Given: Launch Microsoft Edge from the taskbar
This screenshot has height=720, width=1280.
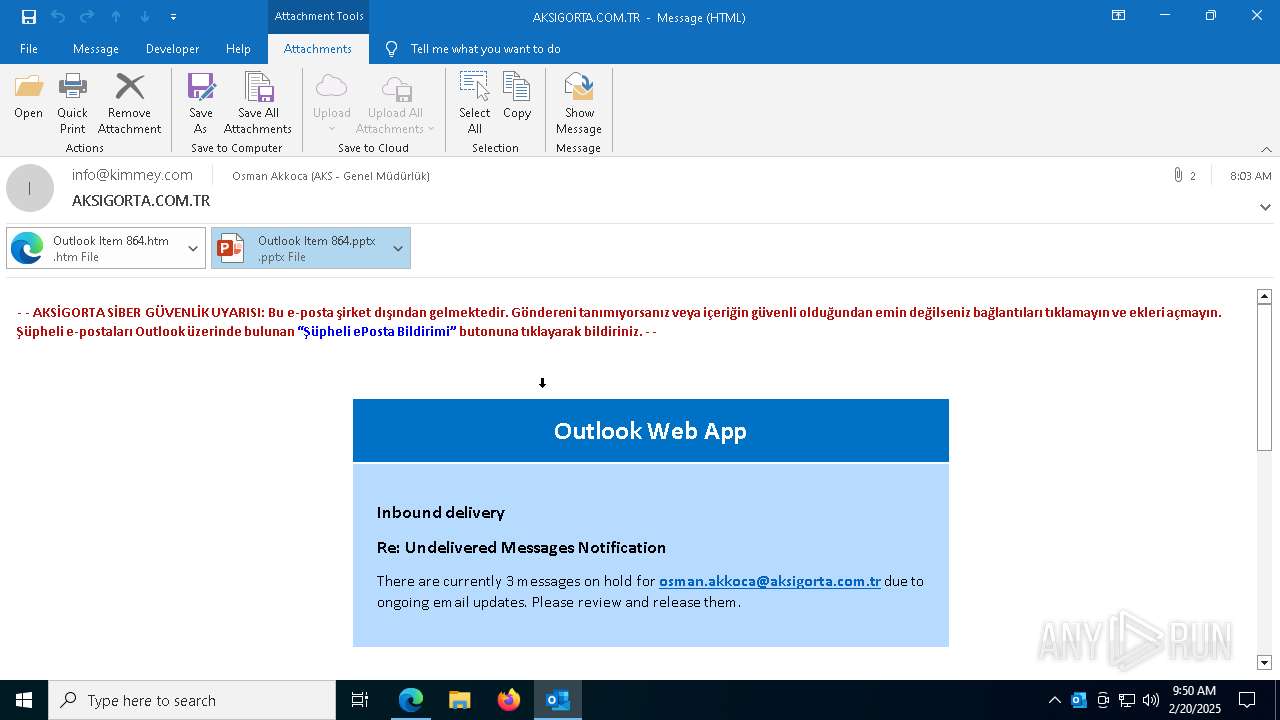Looking at the screenshot, I should [x=411, y=700].
